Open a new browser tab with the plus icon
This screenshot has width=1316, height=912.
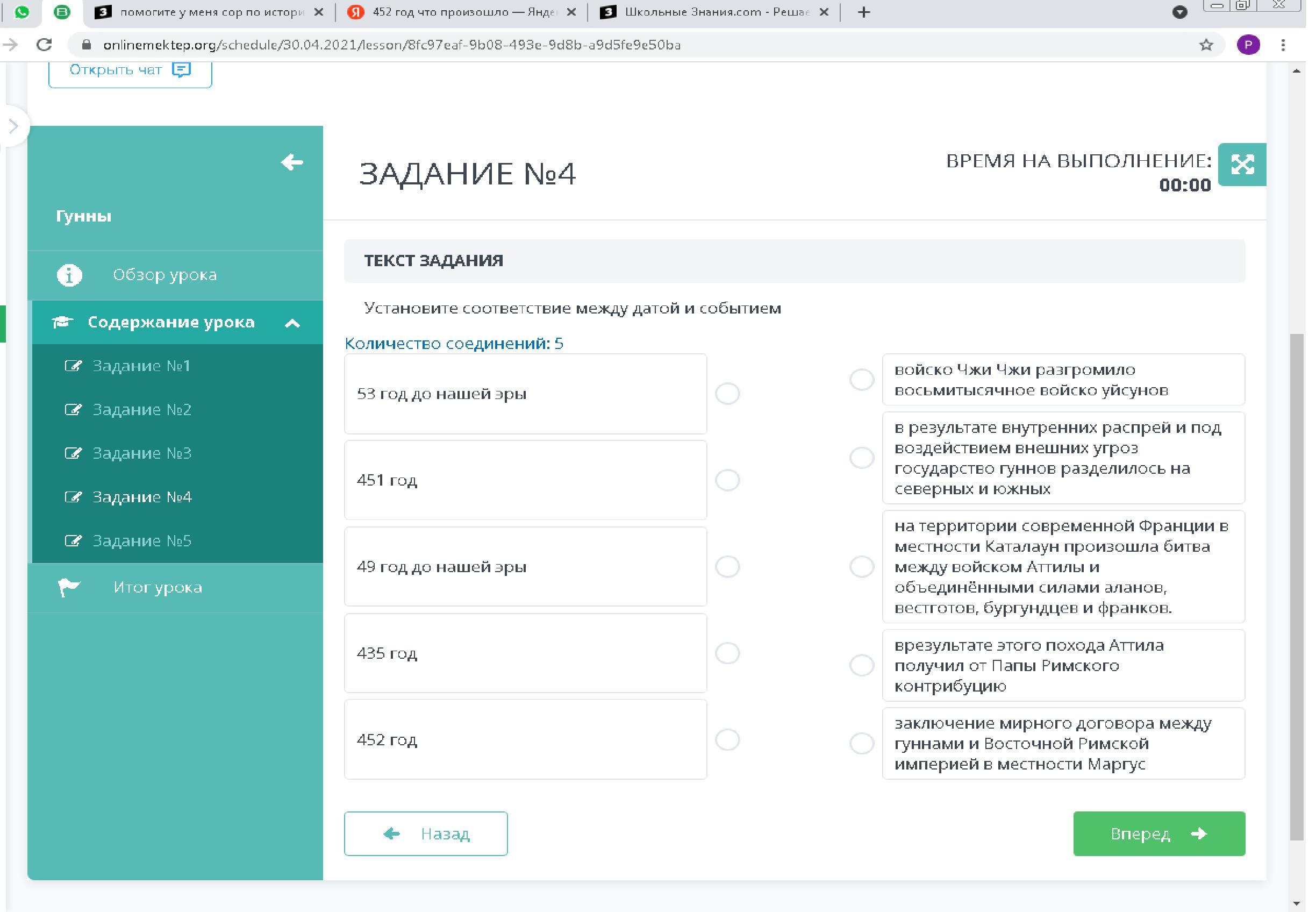[x=863, y=12]
